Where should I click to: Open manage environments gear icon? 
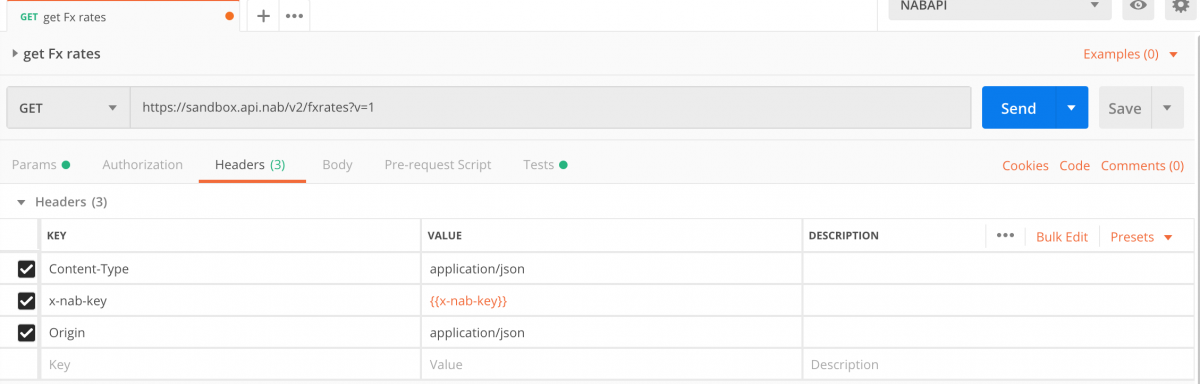point(1180,6)
